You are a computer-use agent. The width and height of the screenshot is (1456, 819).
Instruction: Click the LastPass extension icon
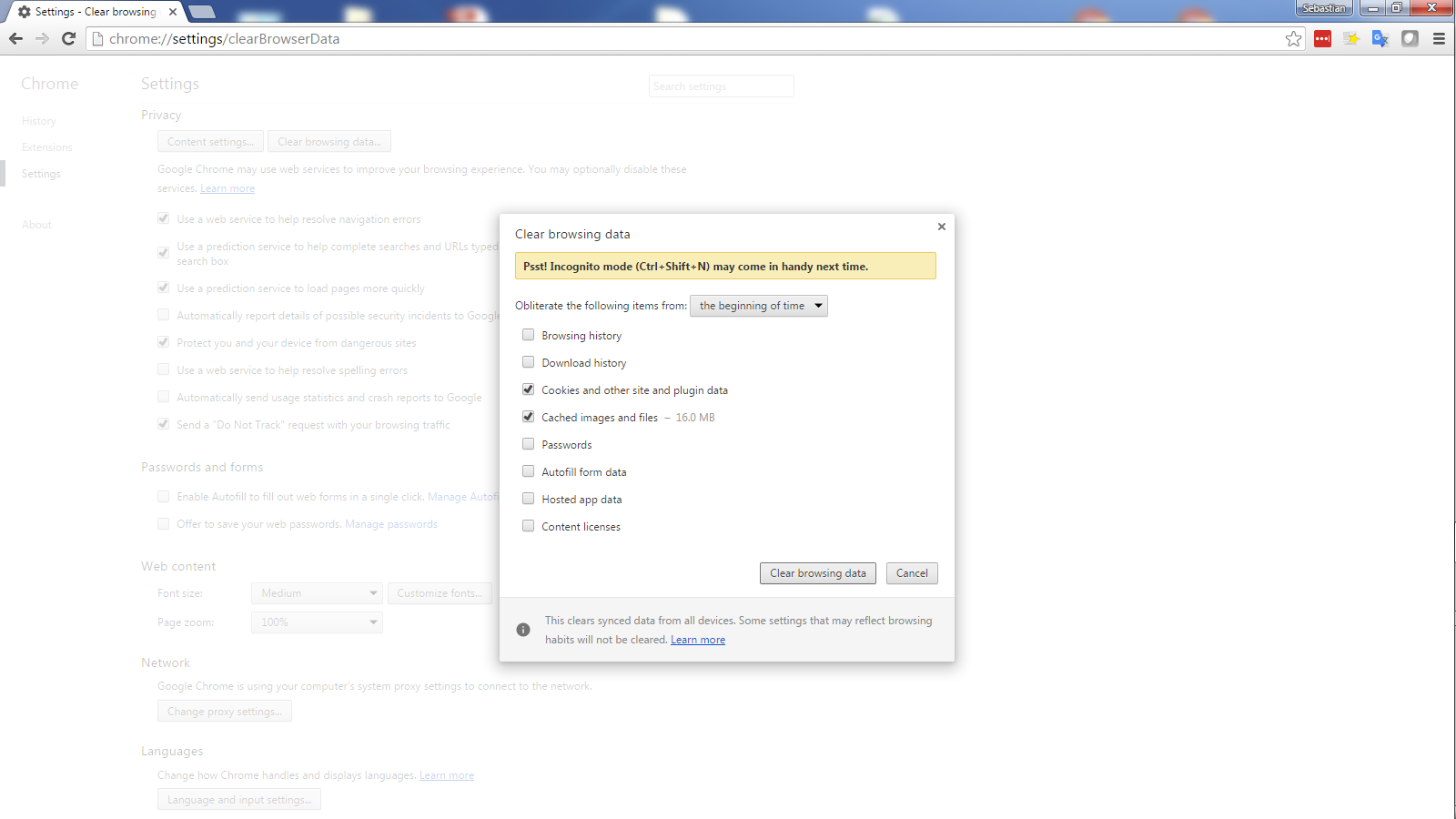(1322, 38)
